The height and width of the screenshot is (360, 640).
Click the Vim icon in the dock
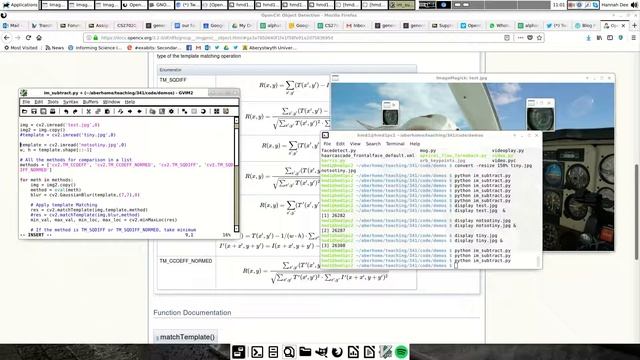point(385,352)
